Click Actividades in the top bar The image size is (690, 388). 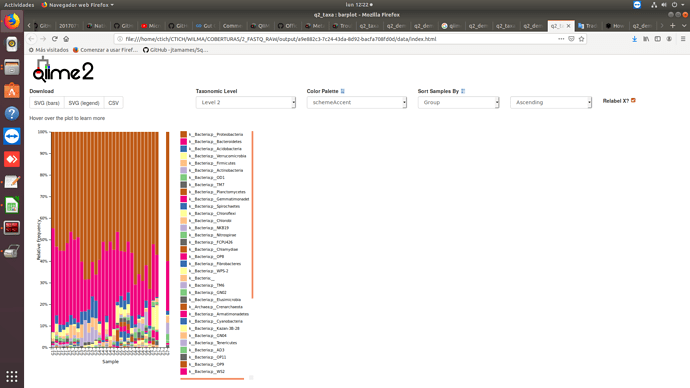[19, 5]
